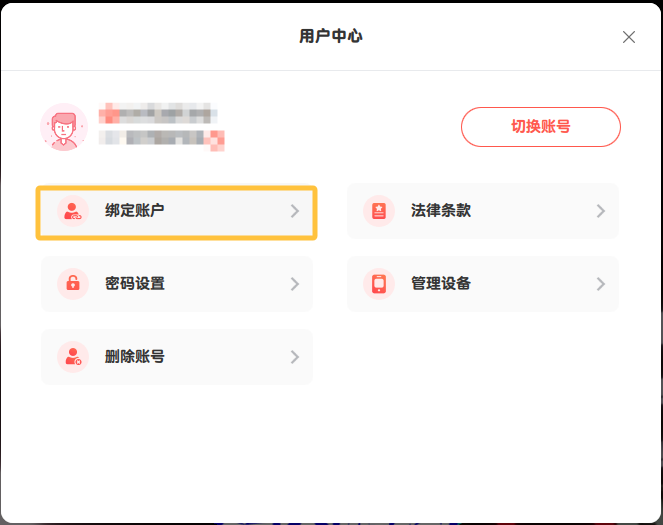This screenshot has height=525, width=663.
Task: Click the user avatar picture
Action: [x=64, y=127]
